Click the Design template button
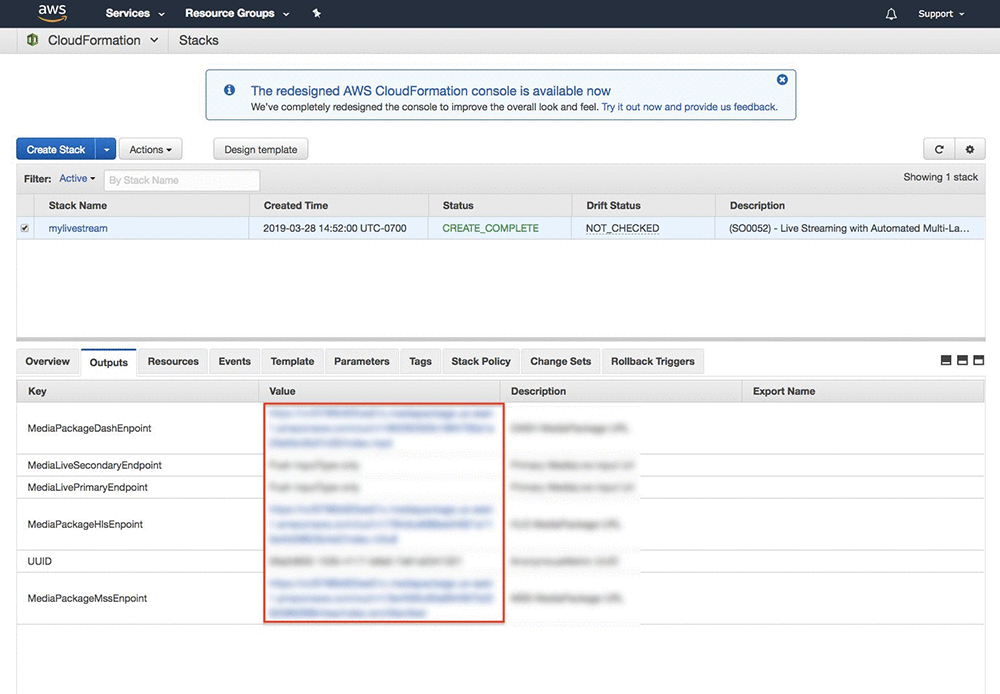Image resolution: width=1000 pixels, height=694 pixels. pyautogui.click(x=261, y=149)
